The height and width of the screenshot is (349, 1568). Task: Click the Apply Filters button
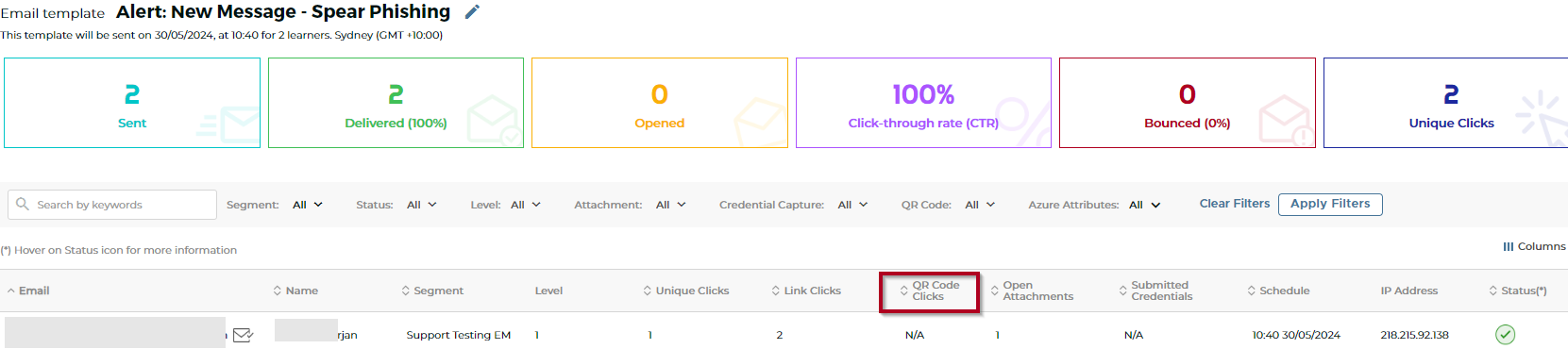[1330, 204]
